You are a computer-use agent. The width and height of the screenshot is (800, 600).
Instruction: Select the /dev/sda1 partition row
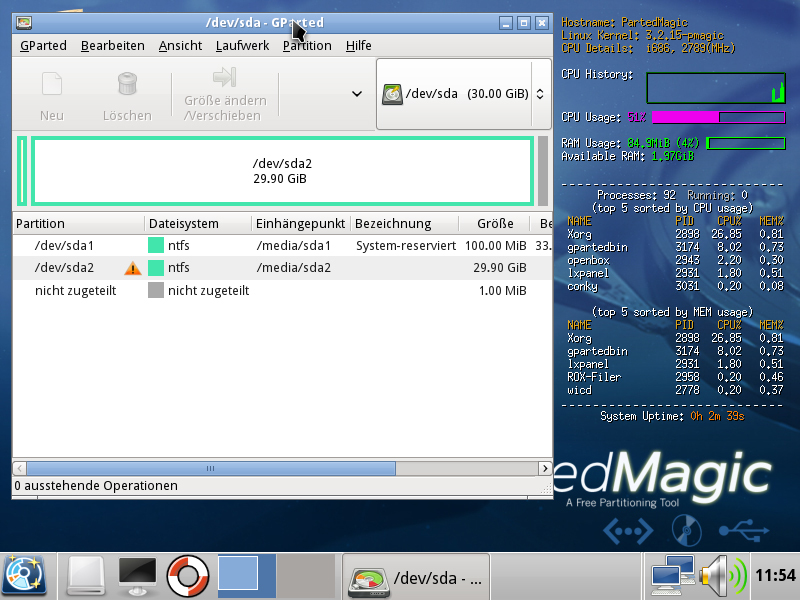(282, 245)
